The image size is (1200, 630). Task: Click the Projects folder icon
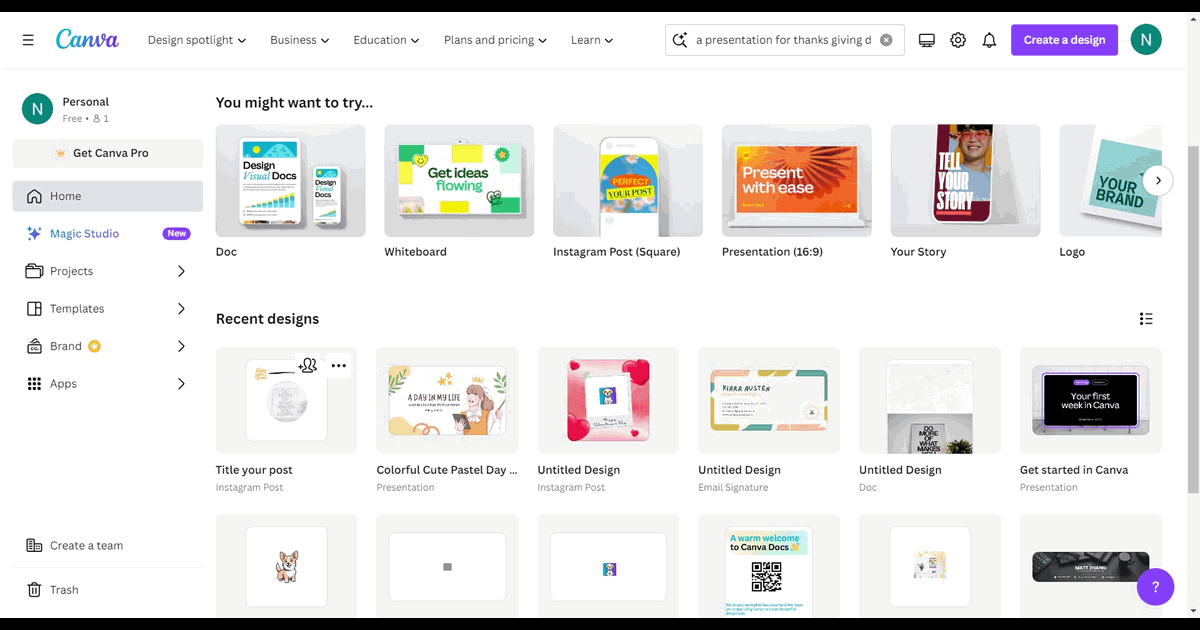(x=34, y=271)
